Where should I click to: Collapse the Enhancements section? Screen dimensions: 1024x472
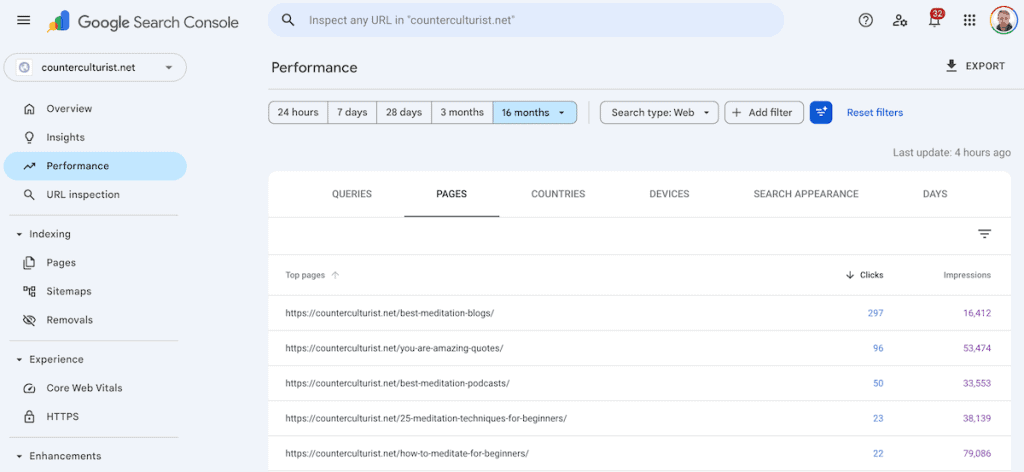point(19,456)
